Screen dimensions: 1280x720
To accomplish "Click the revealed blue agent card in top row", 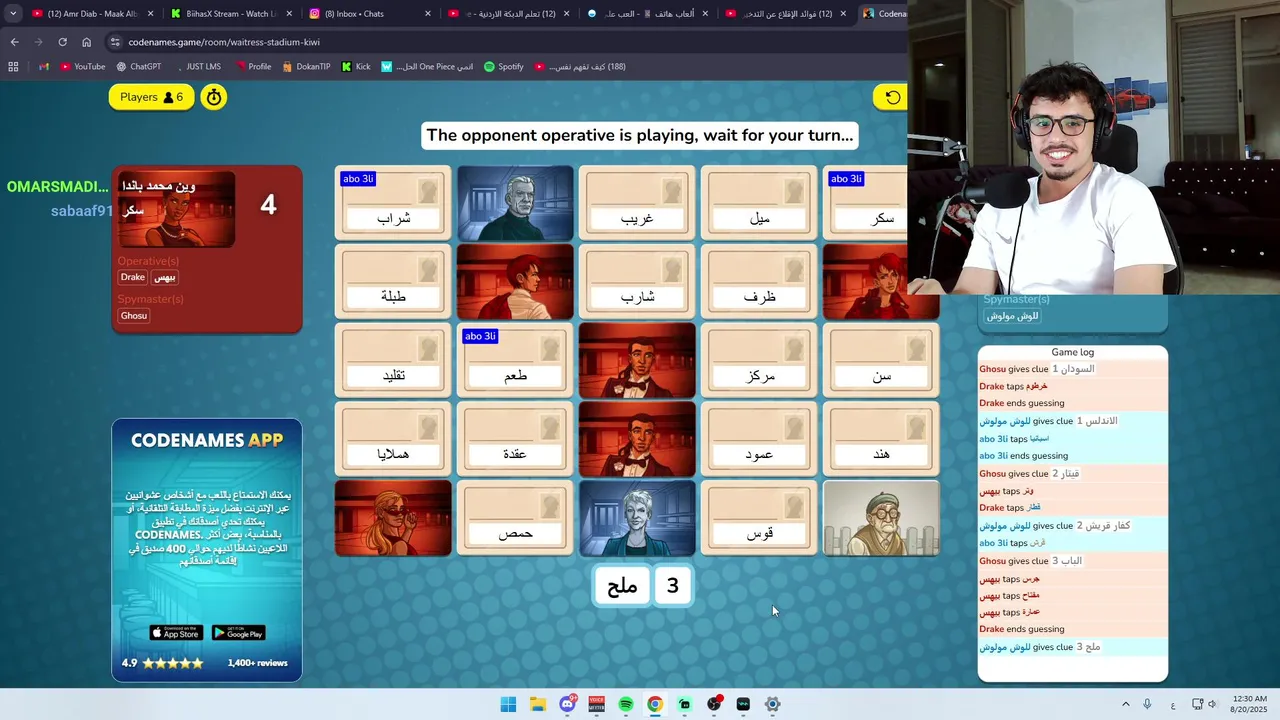I will pyautogui.click(x=515, y=203).
